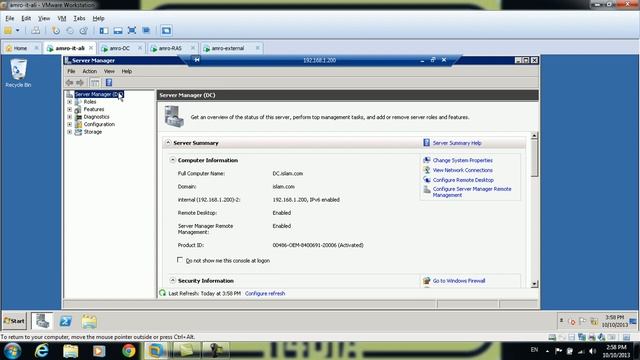The height and width of the screenshot is (360, 640).
Task: Check 'Do not show me this console at logon'
Action: pyautogui.click(x=180, y=260)
